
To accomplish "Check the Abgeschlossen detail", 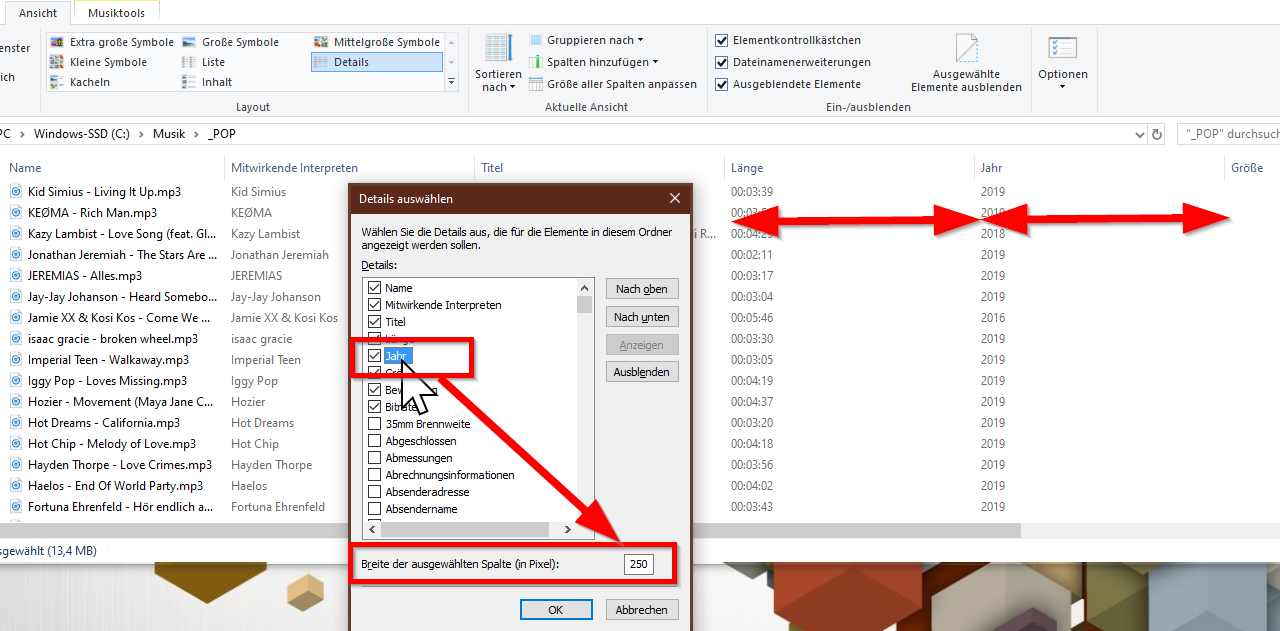I will click(375, 441).
